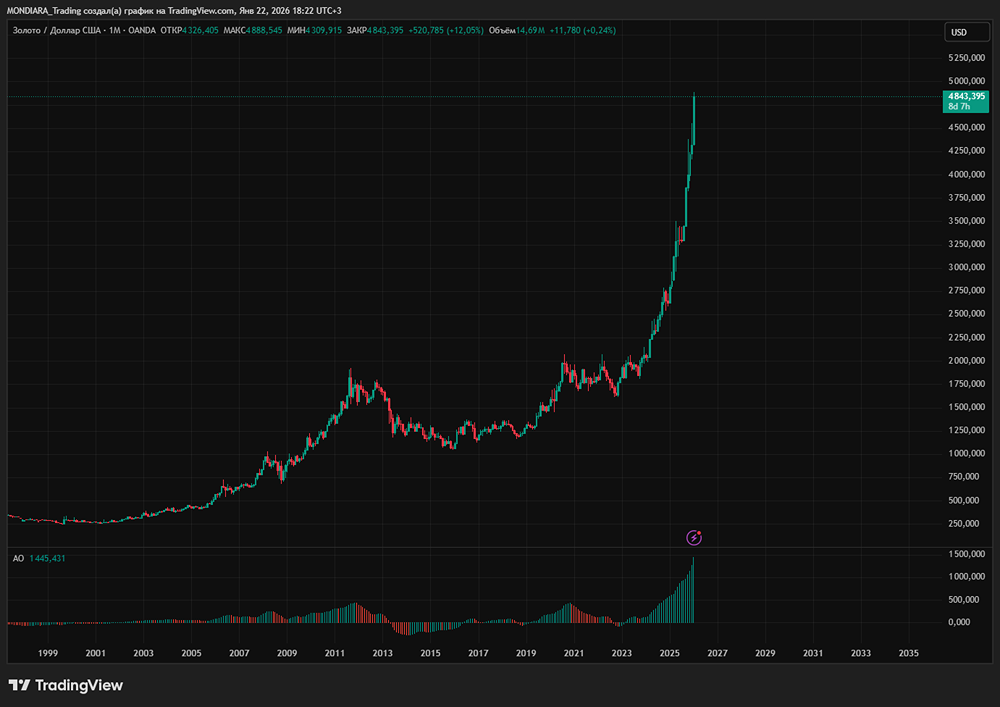
Task: Click the high value 4888,545
Action: (x=264, y=30)
